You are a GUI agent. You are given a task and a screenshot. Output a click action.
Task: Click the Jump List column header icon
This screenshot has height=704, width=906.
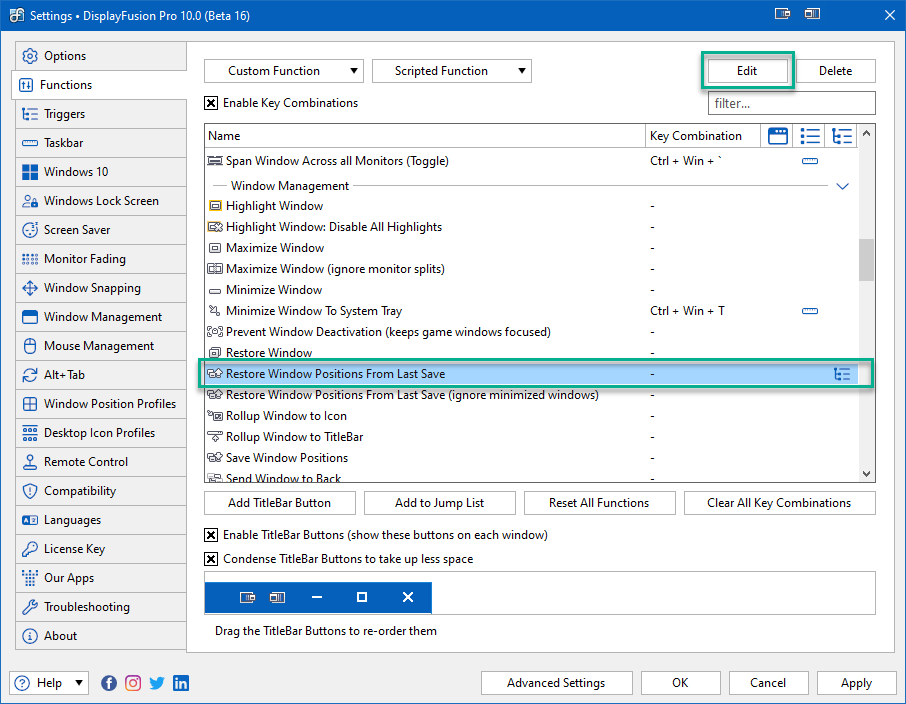pyautogui.click(x=810, y=136)
